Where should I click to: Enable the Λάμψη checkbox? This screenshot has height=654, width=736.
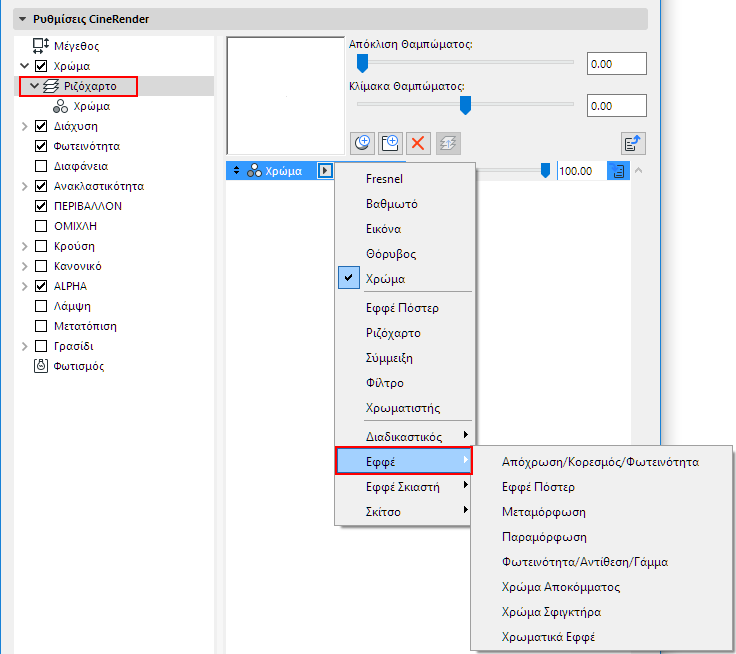[x=41, y=306]
